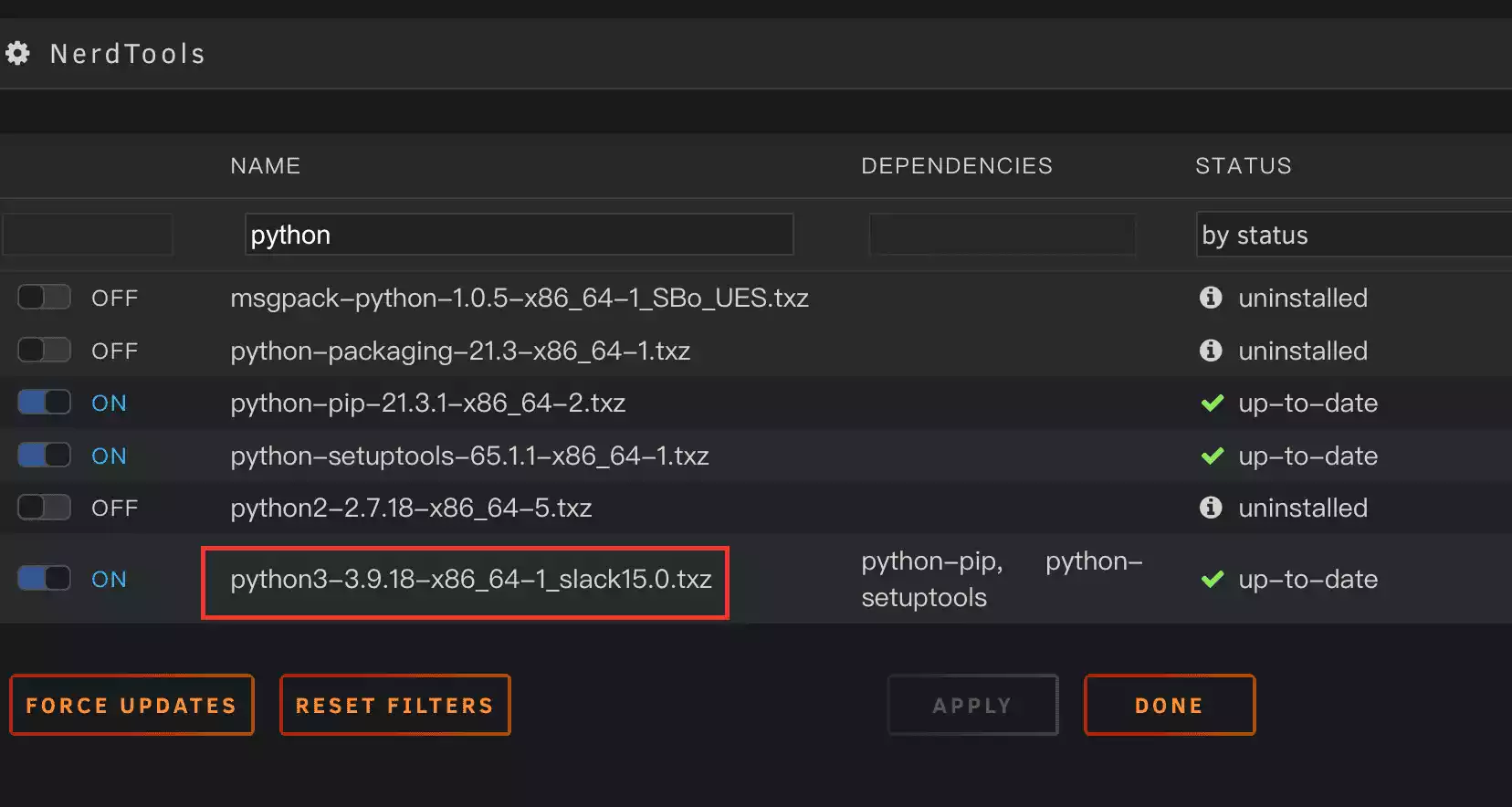Enable python2 package toggle
1512x807 pixels.
pos(44,508)
